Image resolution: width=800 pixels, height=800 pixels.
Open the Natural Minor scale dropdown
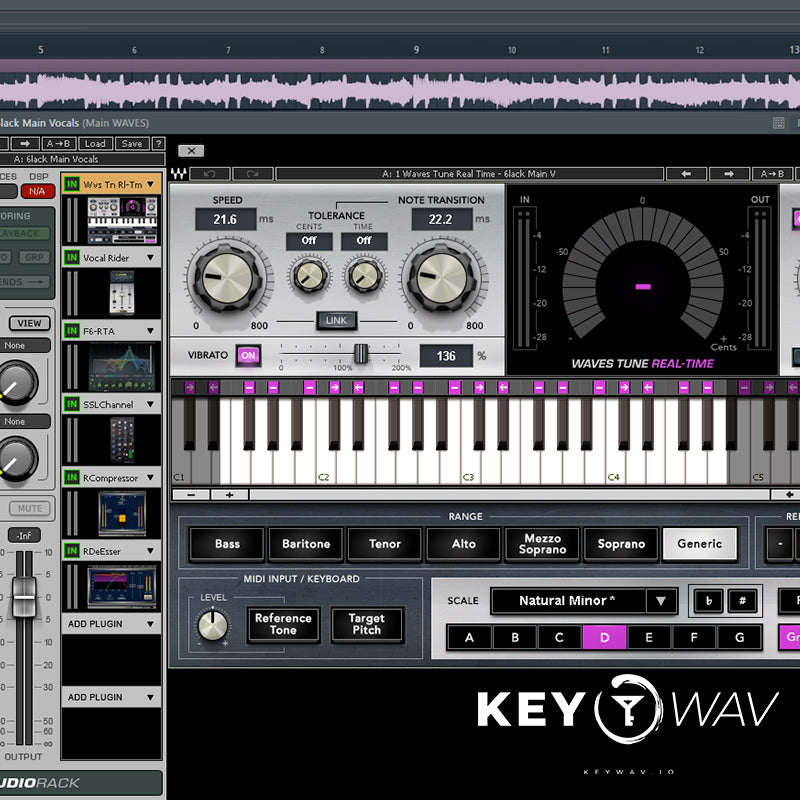[660, 601]
